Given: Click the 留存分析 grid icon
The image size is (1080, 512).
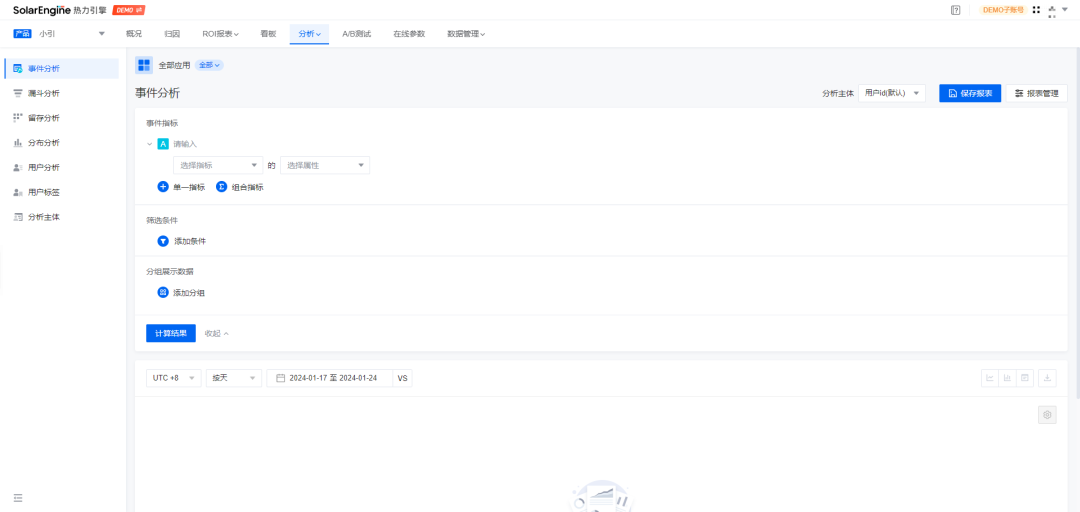Looking at the screenshot, I should pos(18,118).
